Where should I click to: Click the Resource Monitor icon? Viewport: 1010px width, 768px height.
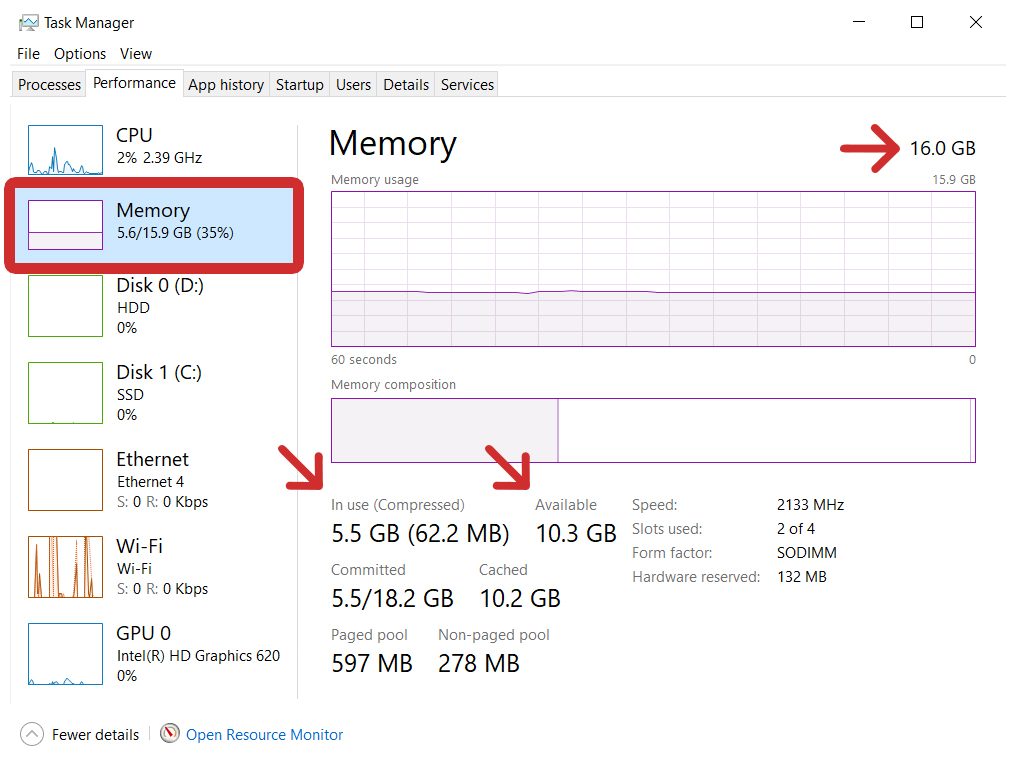tap(170, 734)
